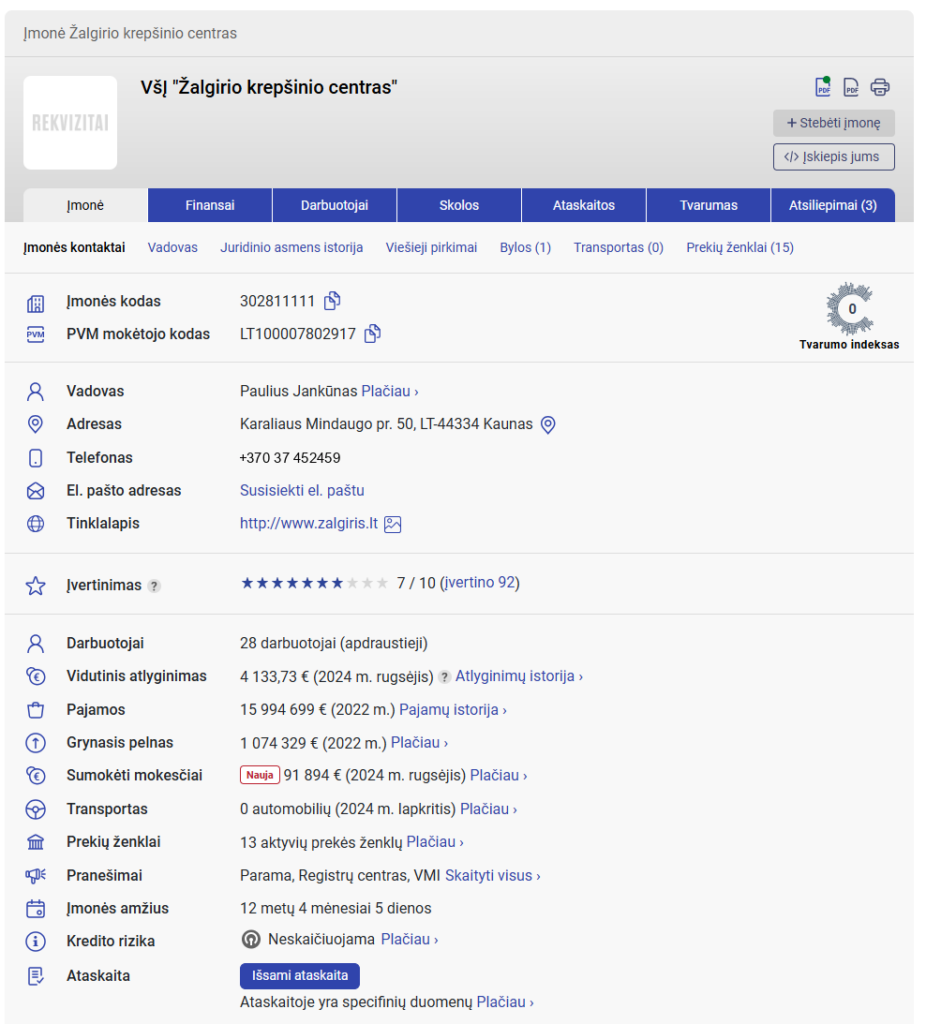Image resolution: width=926 pixels, height=1024 pixels.
Task: Download PDF with green dot icon
Action: point(823,87)
